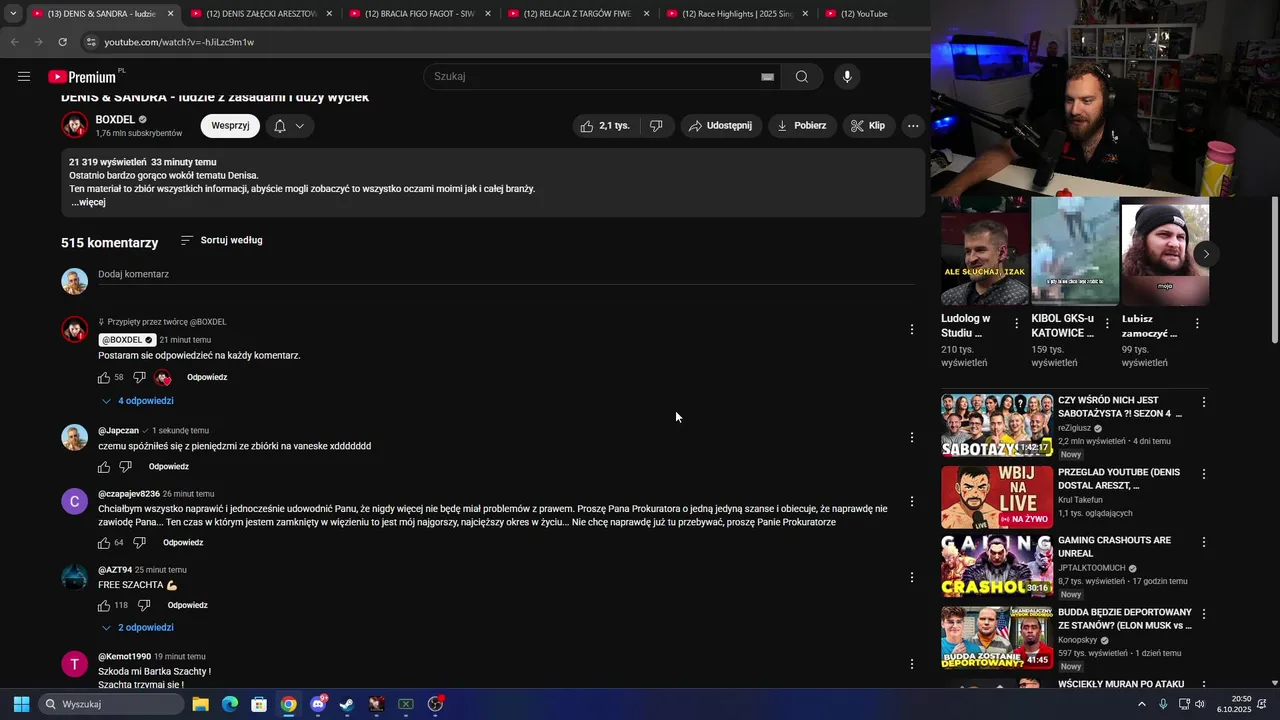This screenshot has height=720, width=1280.
Task: Share the video via Udostępnij
Action: click(x=721, y=126)
